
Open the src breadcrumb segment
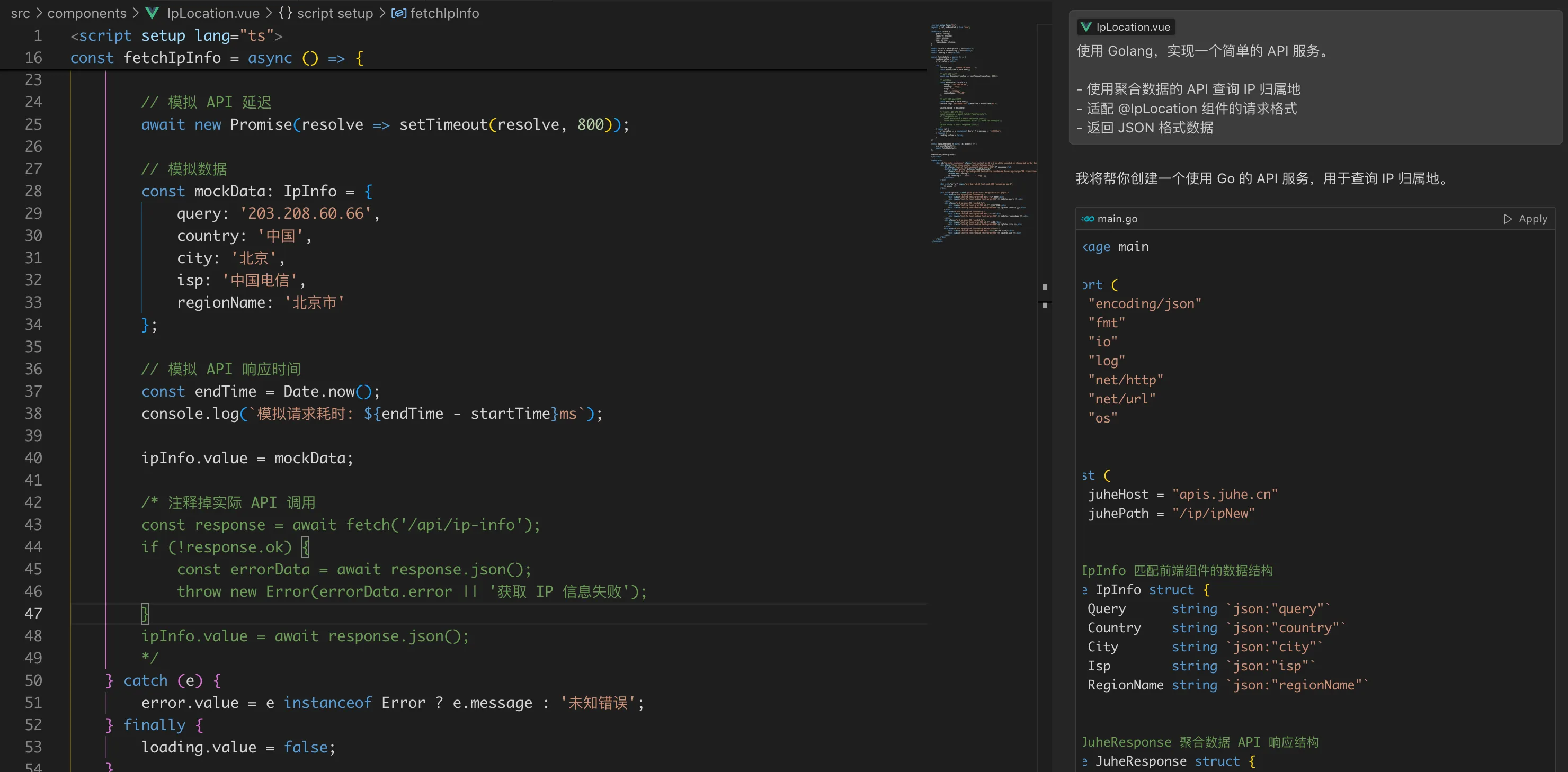click(x=20, y=13)
